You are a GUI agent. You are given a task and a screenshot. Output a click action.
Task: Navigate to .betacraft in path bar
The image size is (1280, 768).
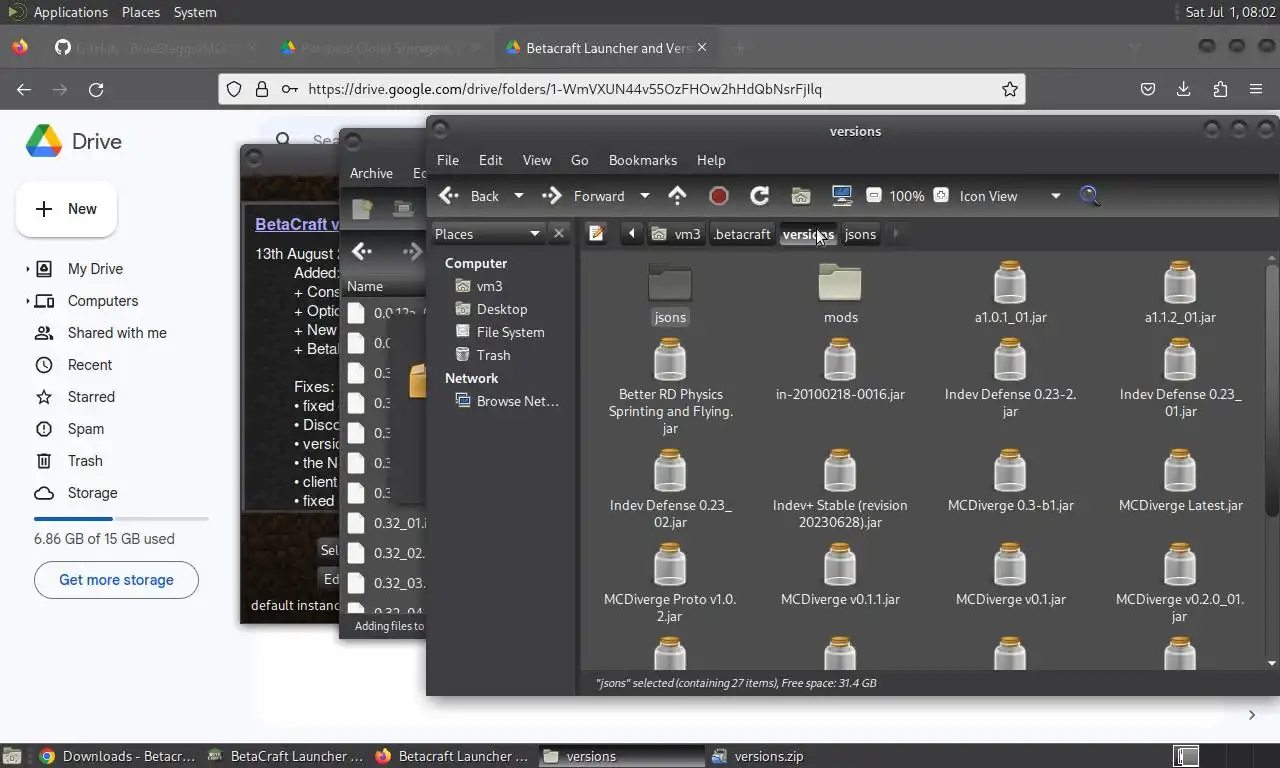point(741,234)
